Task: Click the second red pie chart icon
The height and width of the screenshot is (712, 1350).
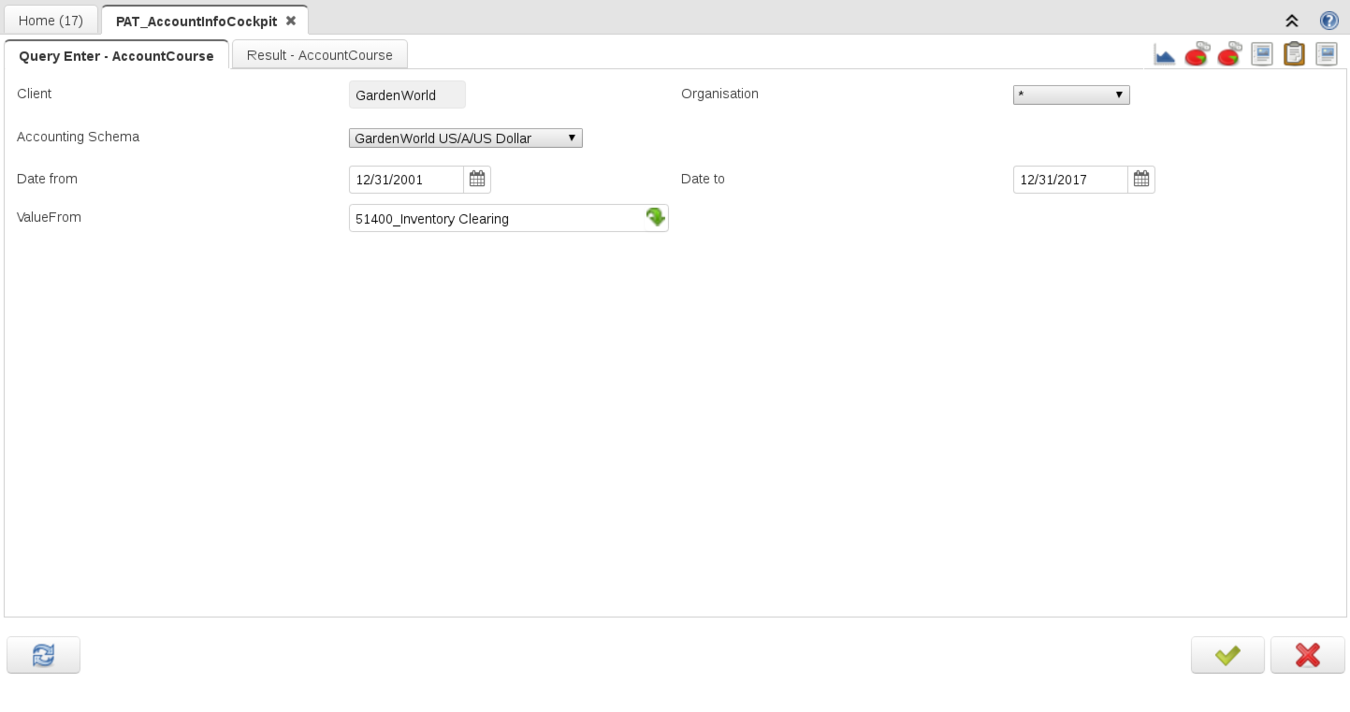Action: (1229, 55)
